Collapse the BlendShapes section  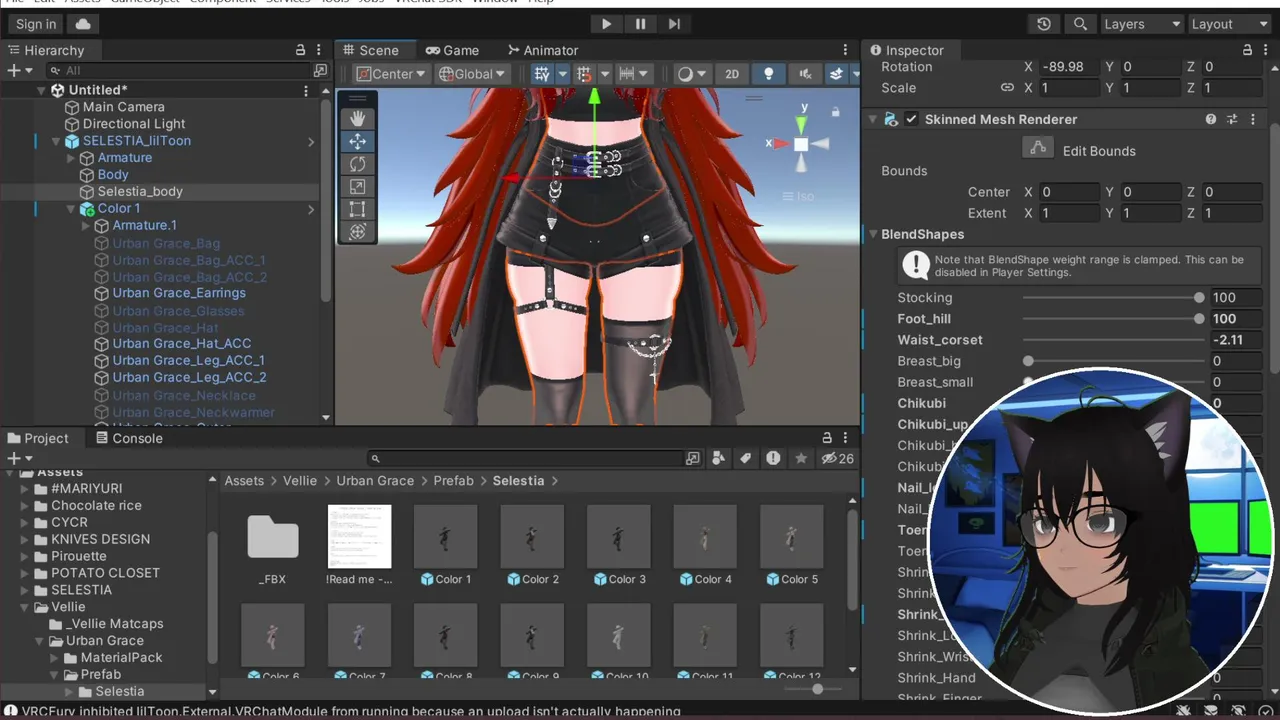coord(871,234)
